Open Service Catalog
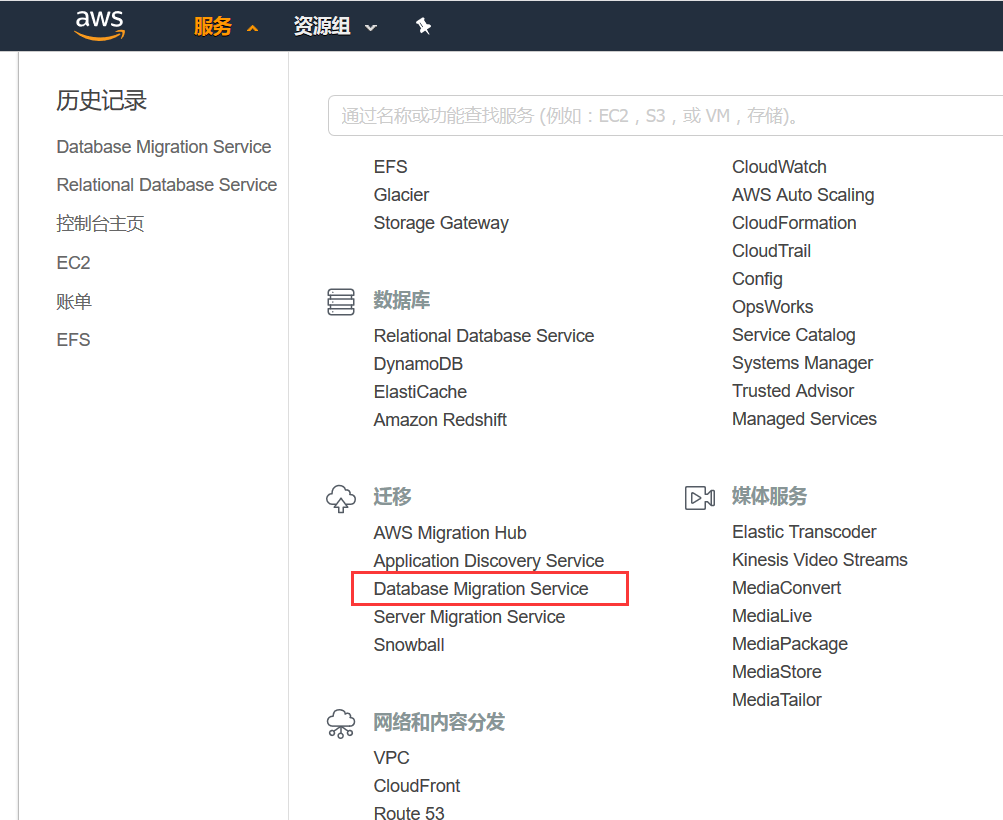The height and width of the screenshot is (820, 1003). [793, 335]
